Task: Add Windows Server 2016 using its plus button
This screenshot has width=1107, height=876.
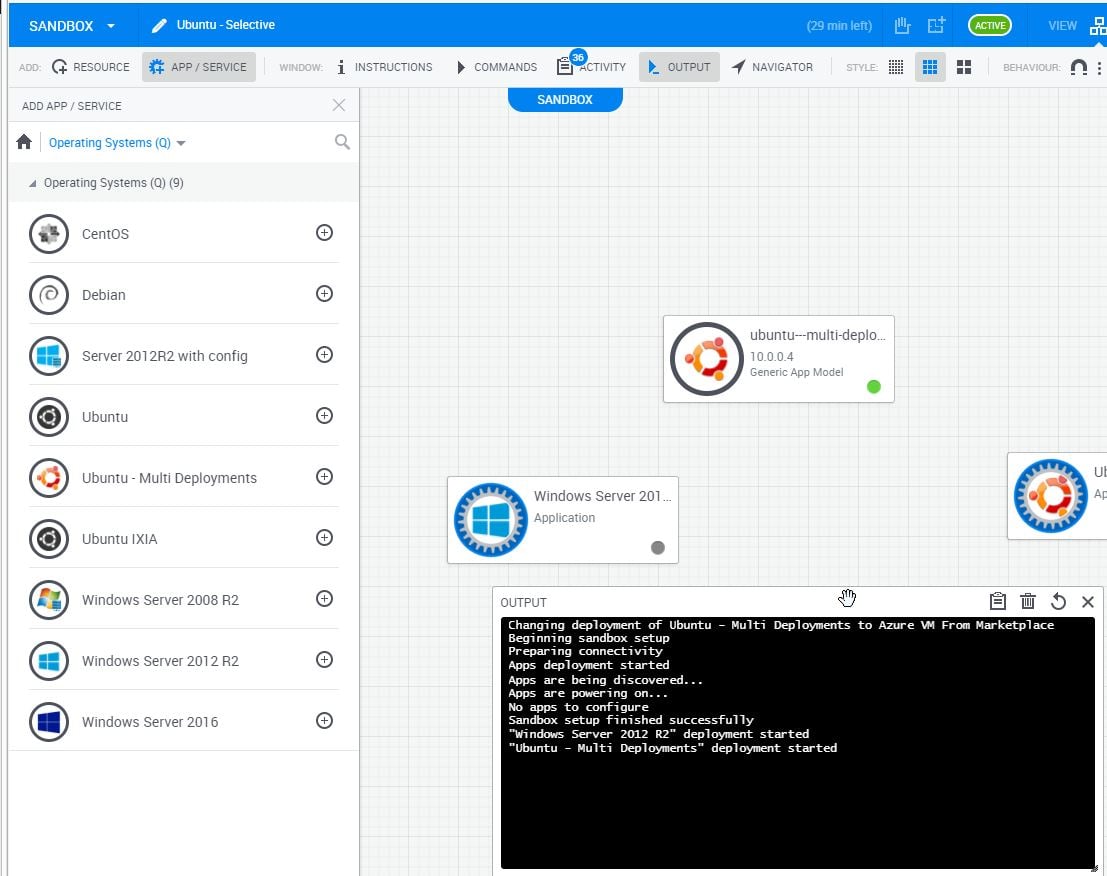Action: coord(324,721)
